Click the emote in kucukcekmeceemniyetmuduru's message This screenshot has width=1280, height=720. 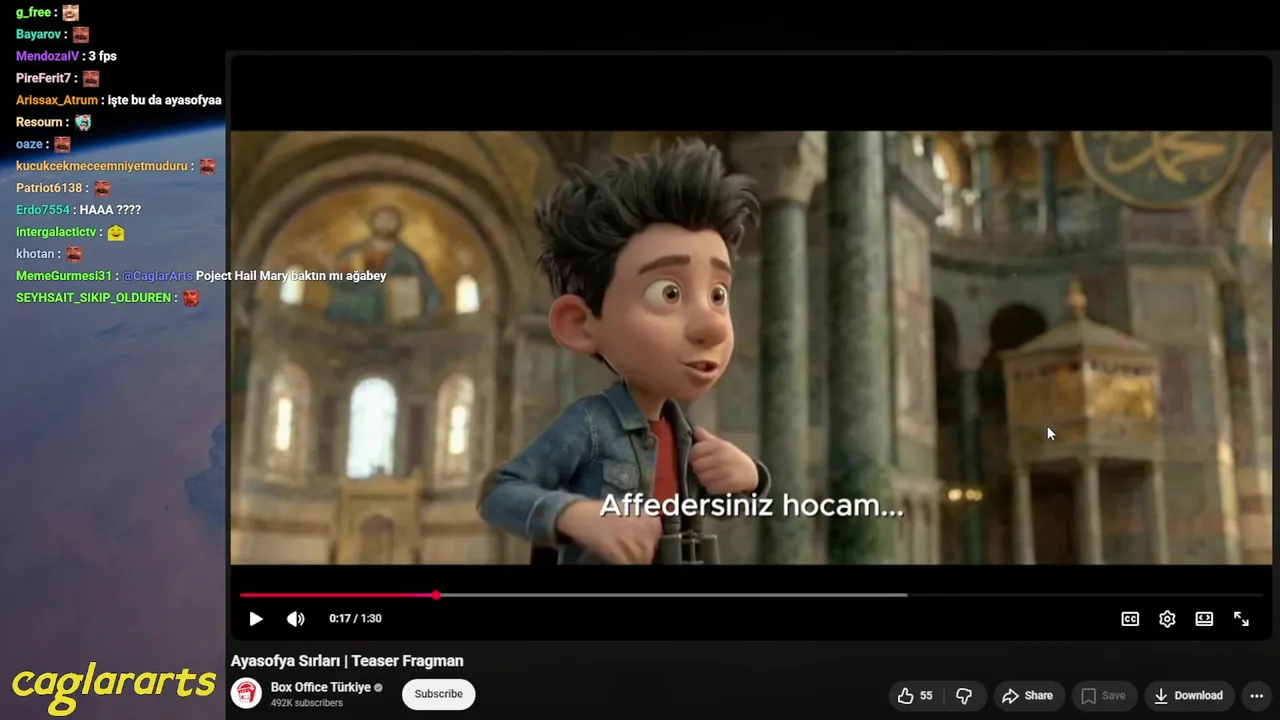[207, 167]
